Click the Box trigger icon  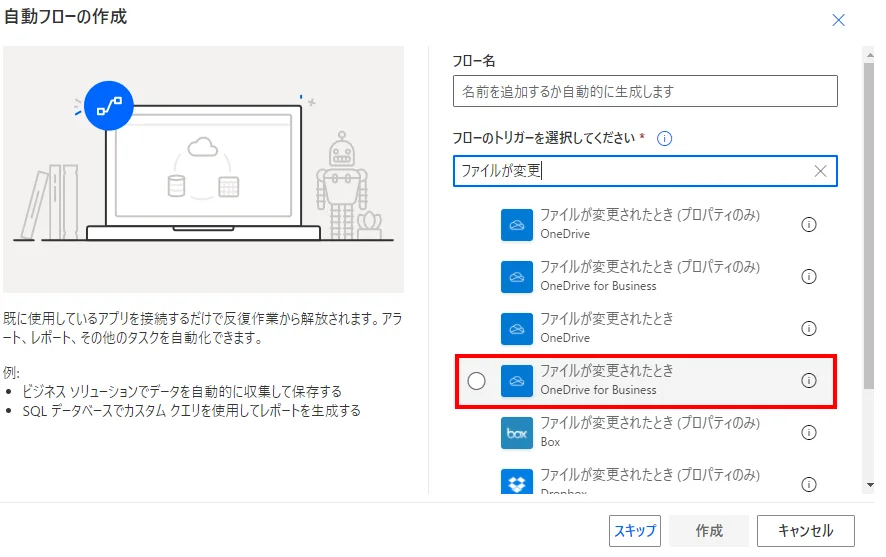point(516,433)
